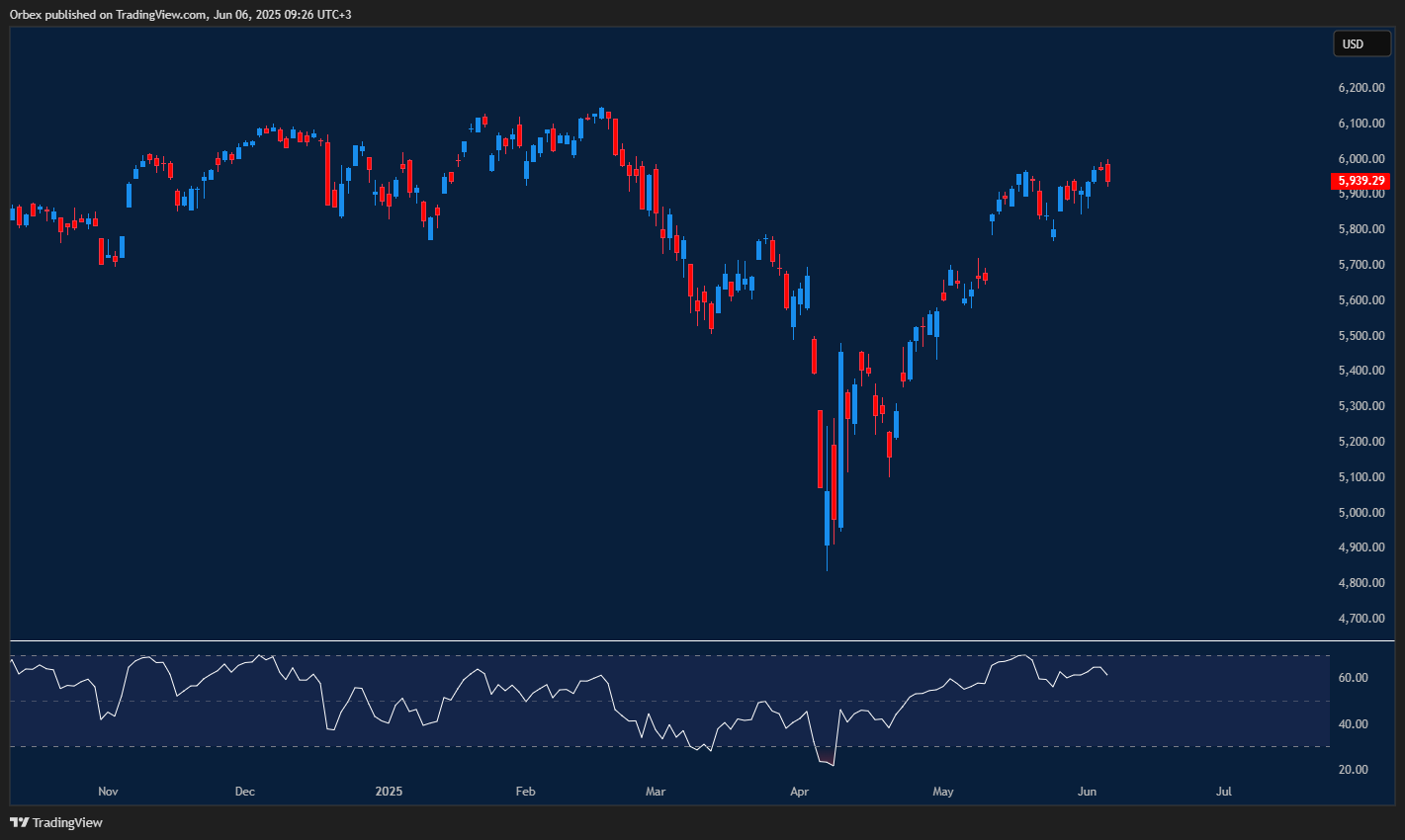Click the TradingView logo icon
Screen dimensions: 1405x840
point(19,822)
